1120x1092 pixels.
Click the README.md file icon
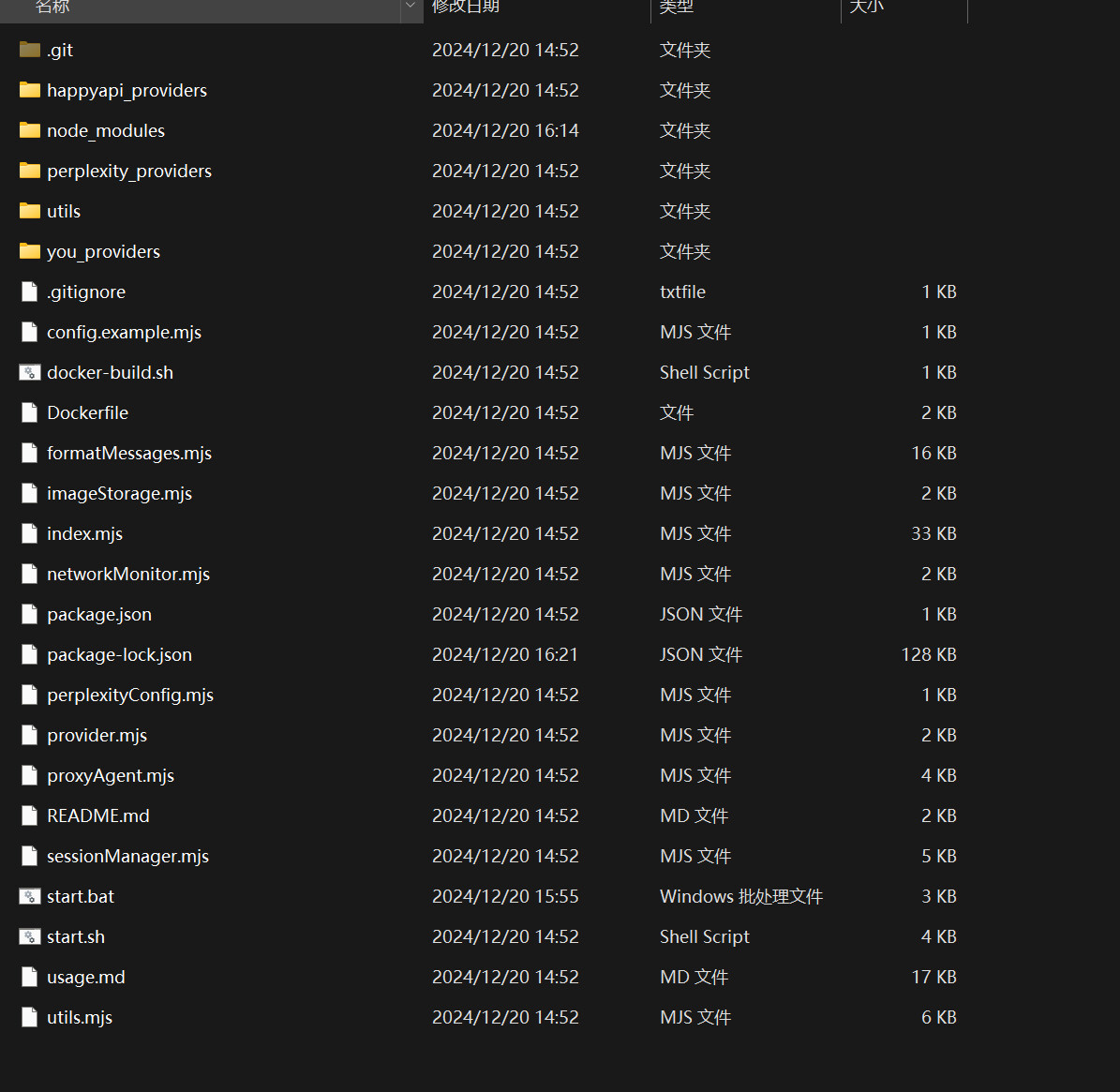[30, 815]
